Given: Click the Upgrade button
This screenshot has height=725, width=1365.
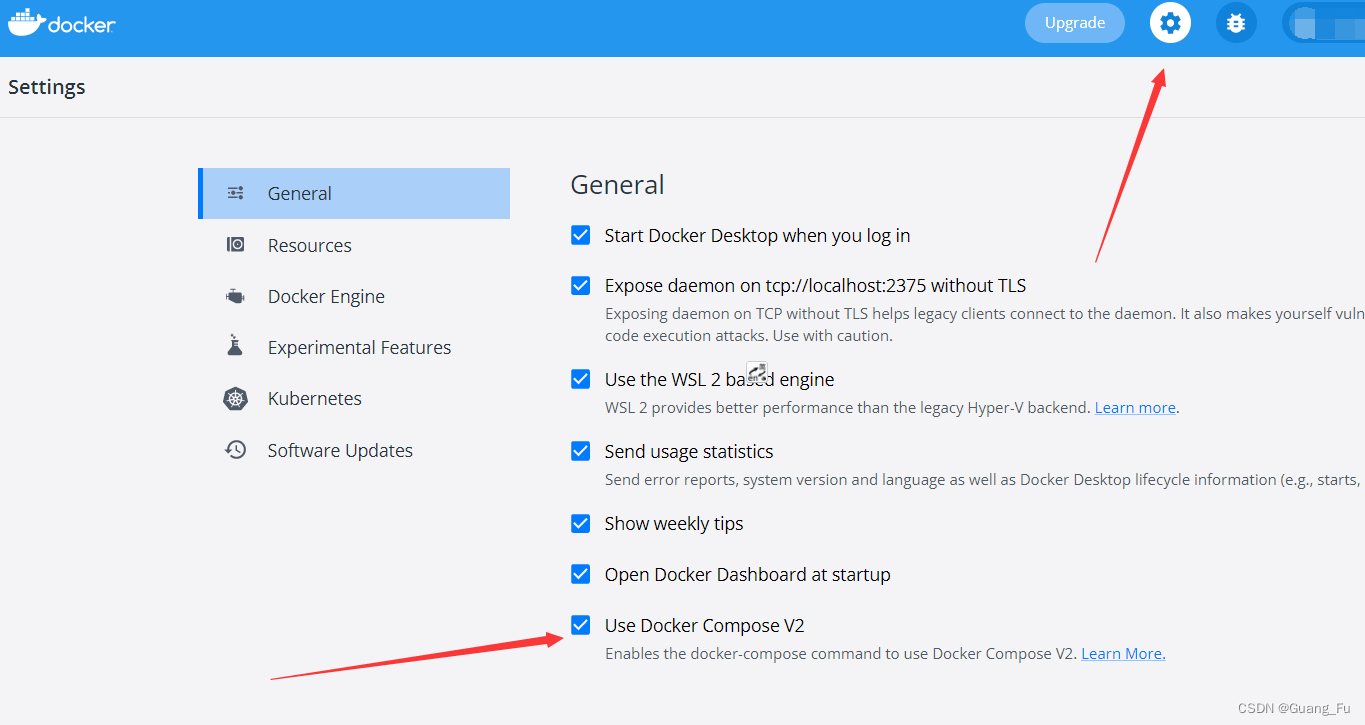Looking at the screenshot, I should point(1075,23).
